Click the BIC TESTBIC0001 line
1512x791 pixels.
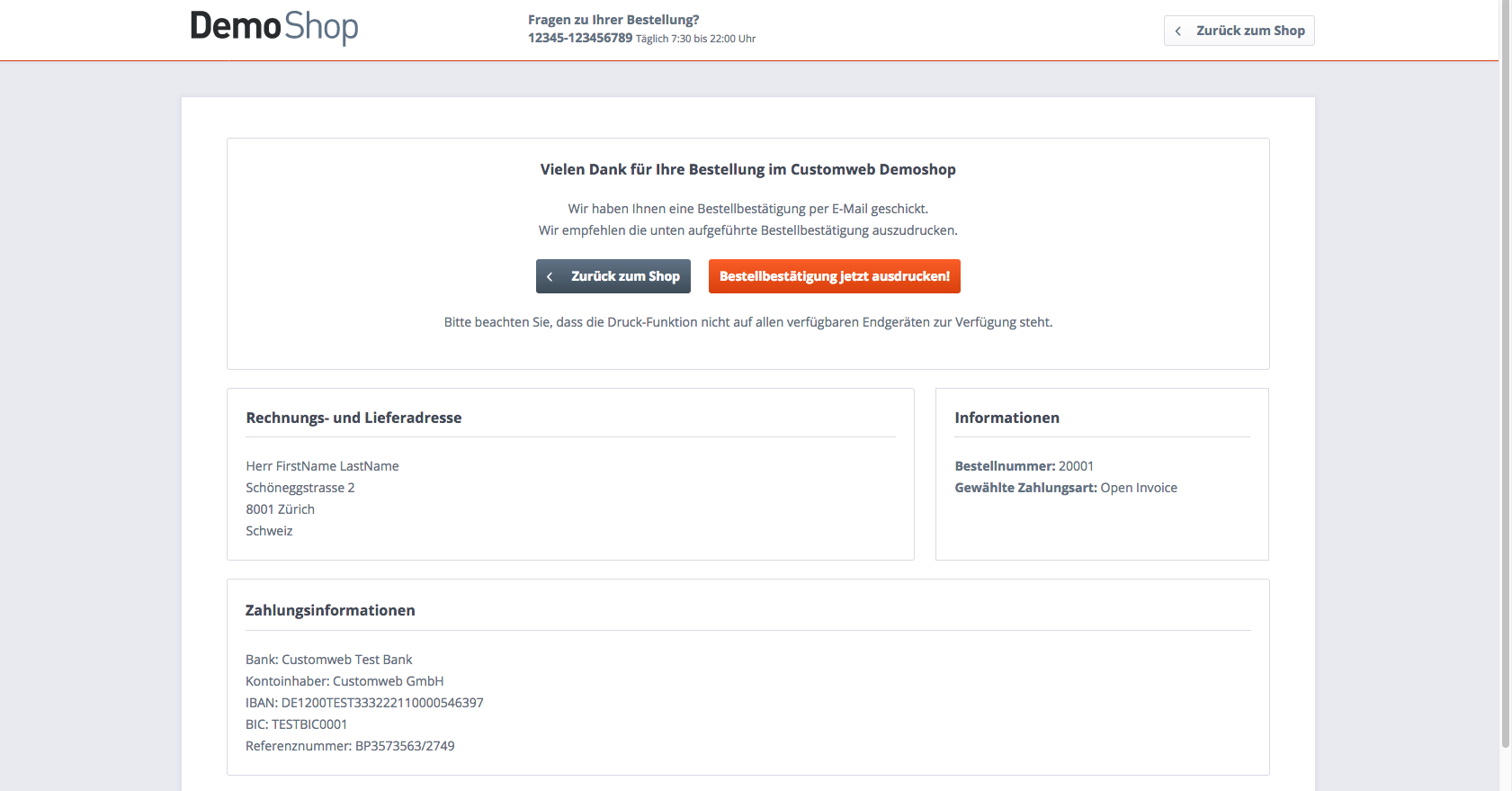pos(296,724)
